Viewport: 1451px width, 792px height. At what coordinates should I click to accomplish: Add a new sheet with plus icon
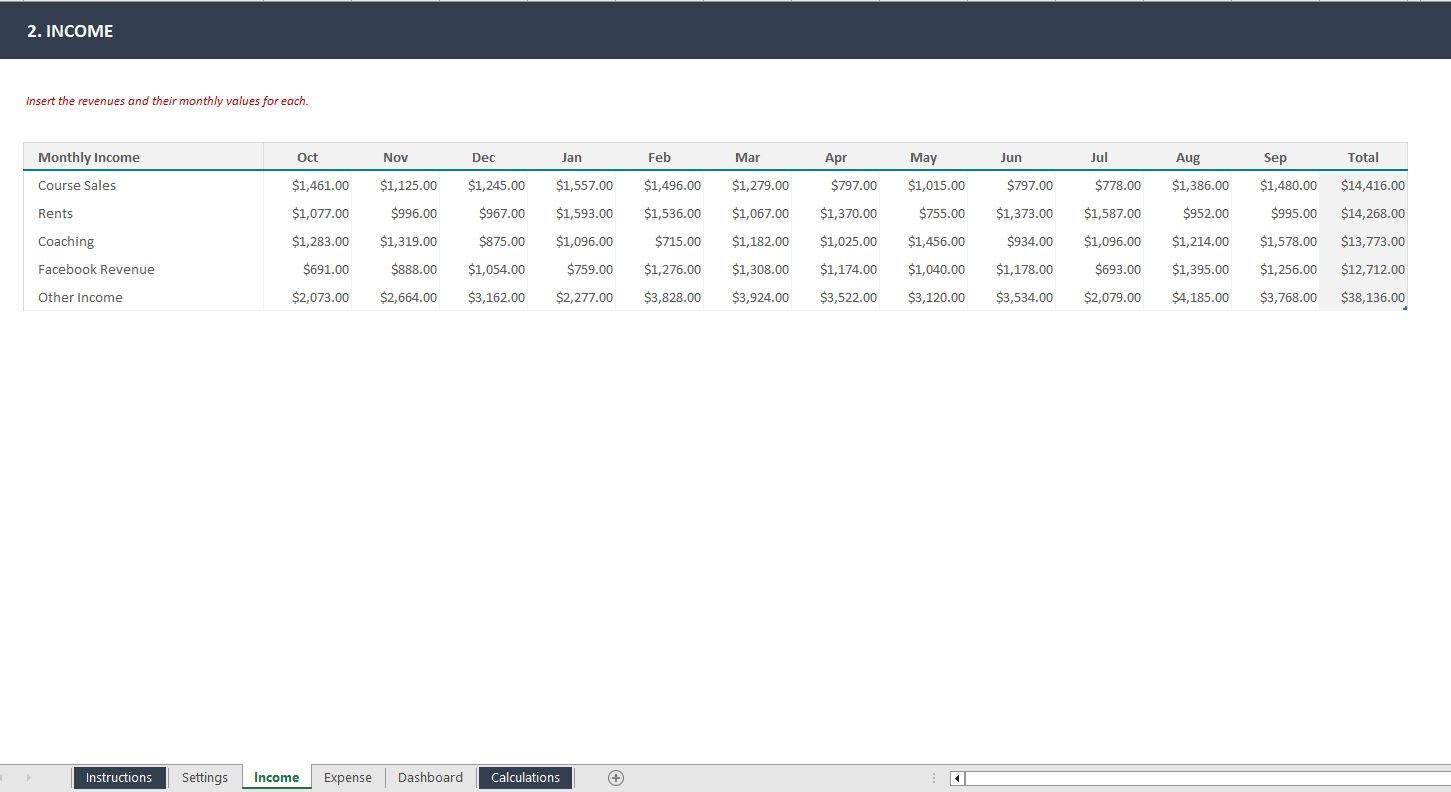[x=616, y=778]
